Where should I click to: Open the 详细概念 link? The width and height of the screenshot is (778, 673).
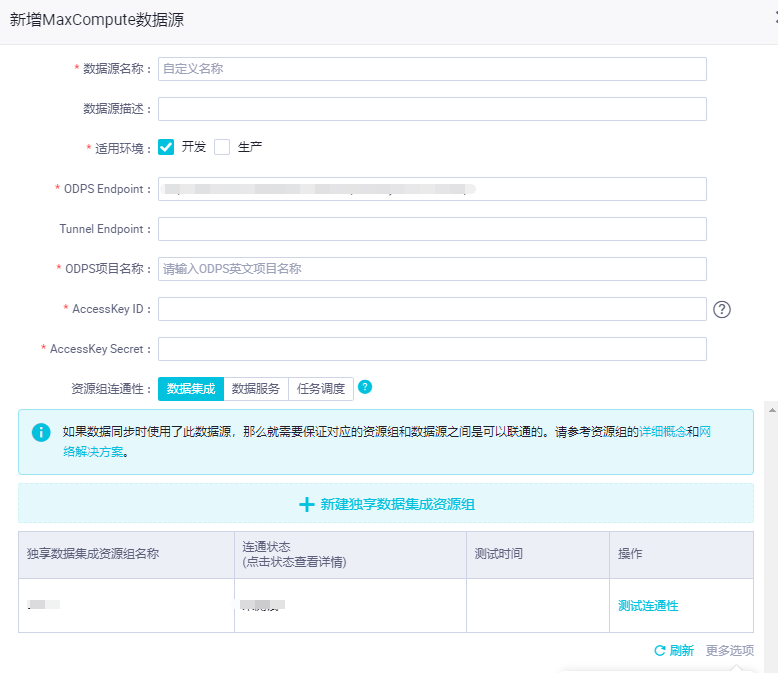coord(662,432)
